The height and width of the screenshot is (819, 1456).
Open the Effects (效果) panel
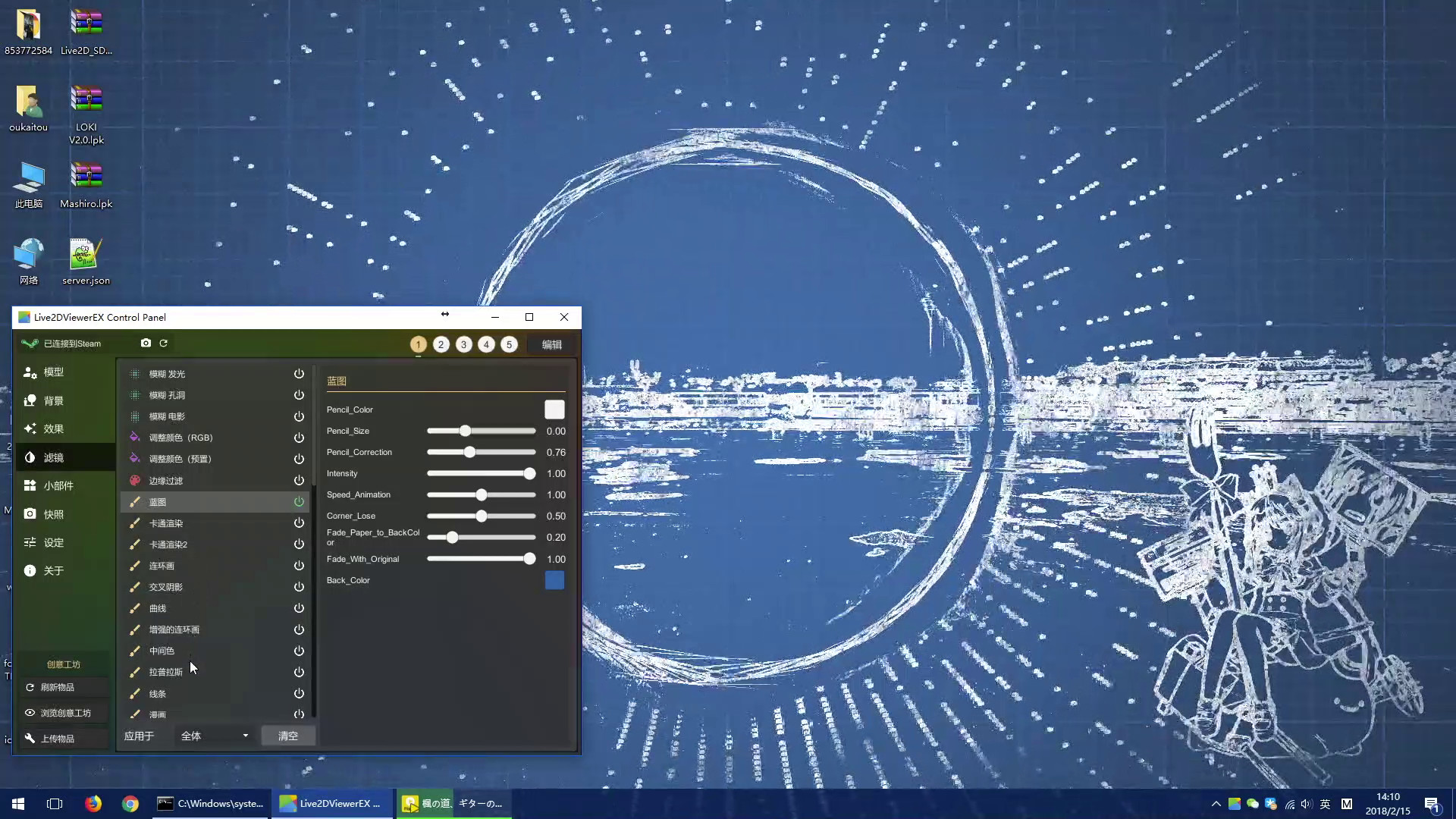click(53, 428)
